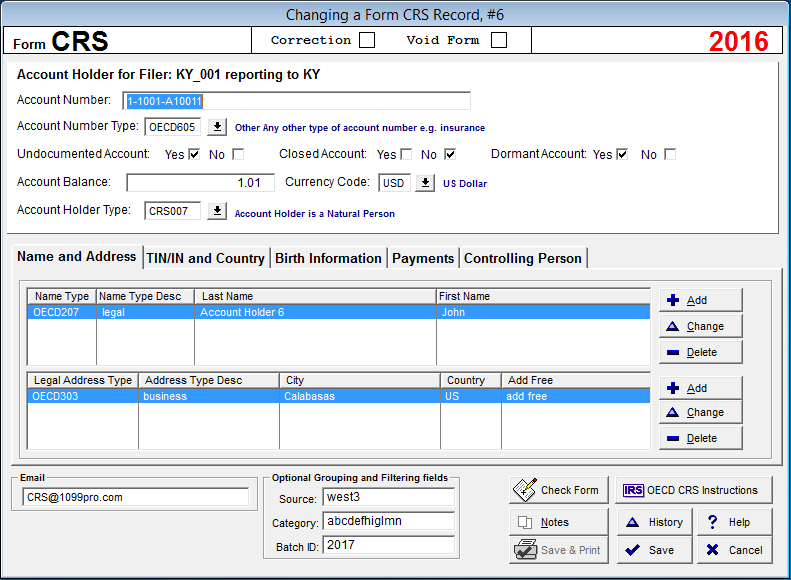The height and width of the screenshot is (580, 791).
Task: Check the Void Form checkbox
Action: click(x=499, y=40)
